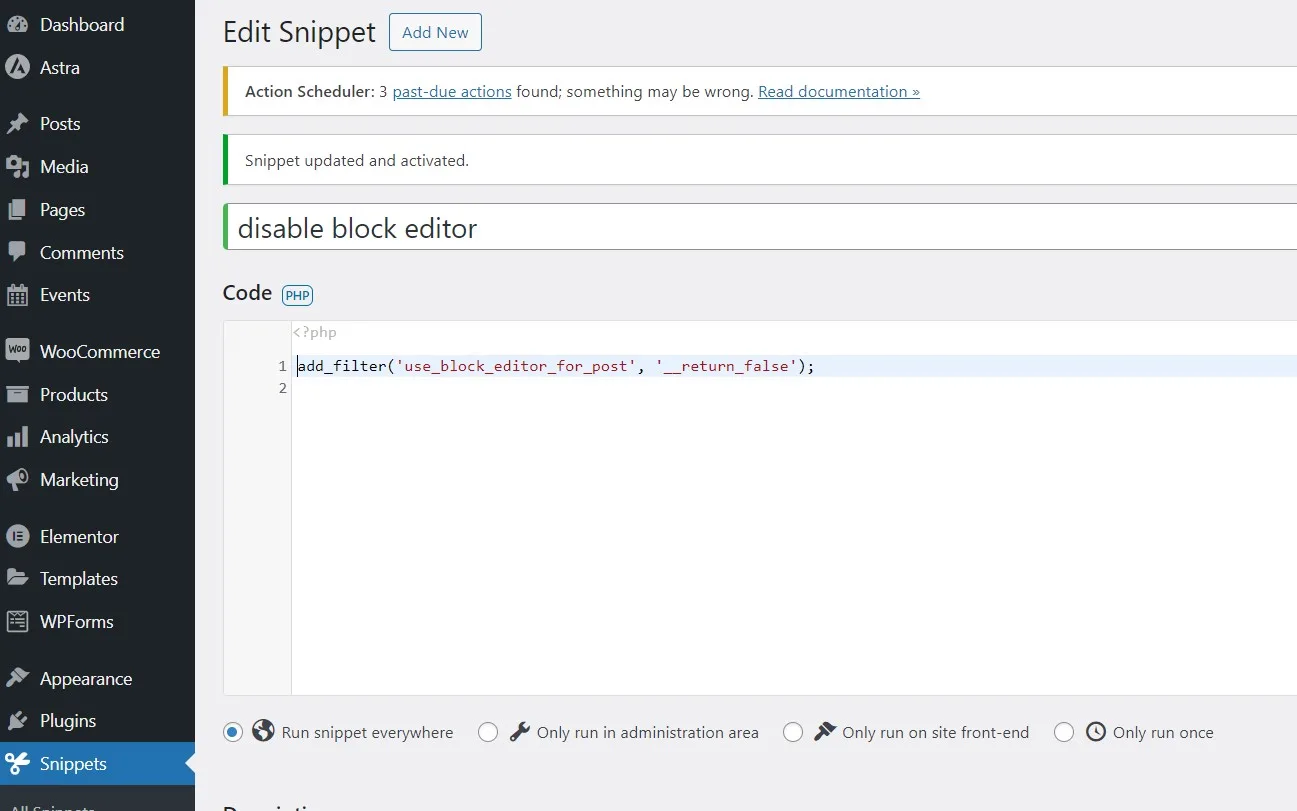Open the Dashboard menu label

click(82, 25)
